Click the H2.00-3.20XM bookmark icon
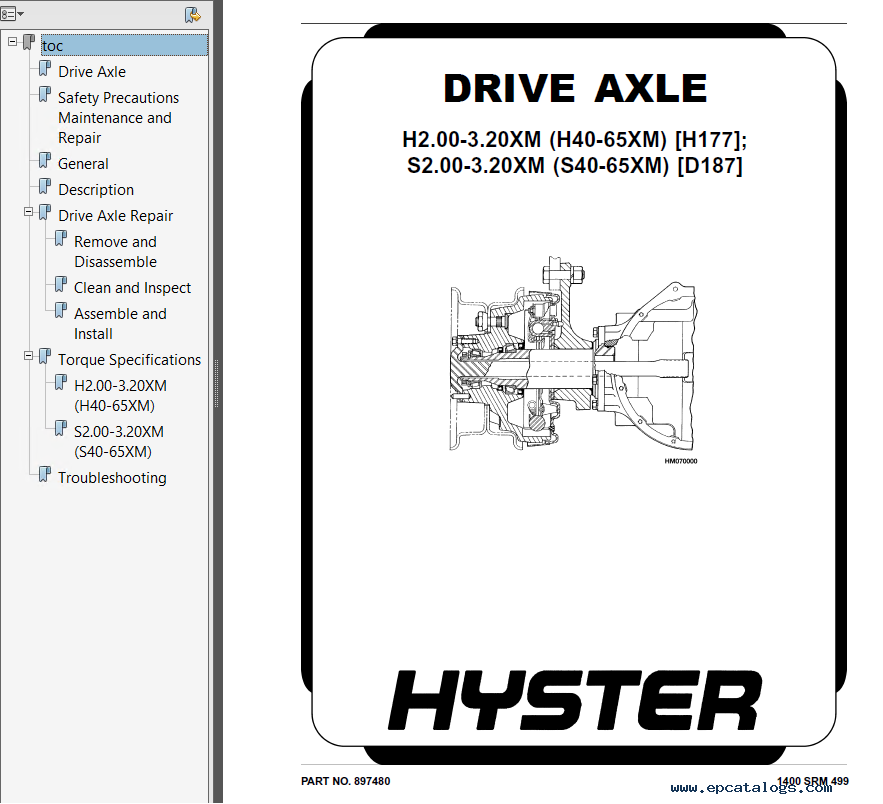883x804 pixels. 60,383
